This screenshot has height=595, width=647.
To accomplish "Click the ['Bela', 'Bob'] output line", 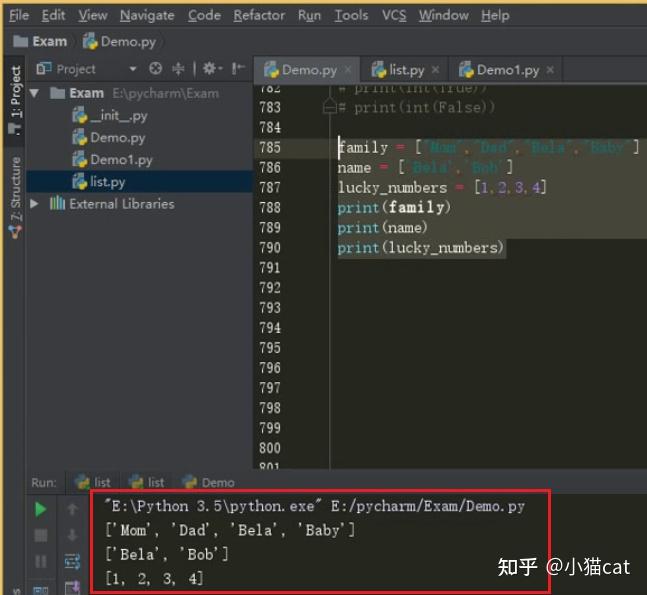I will coord(167,554).
